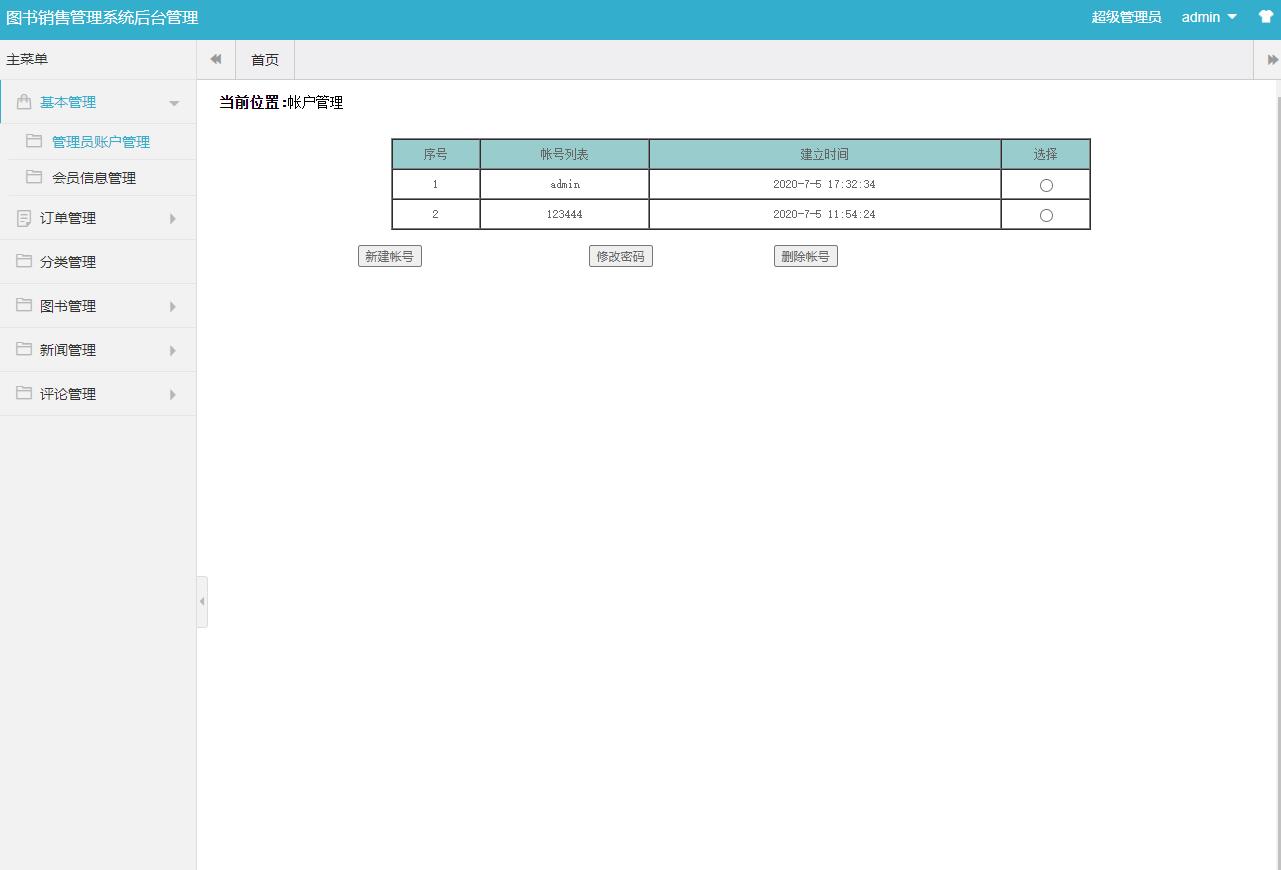This screenshot has width=1281, height=870.
Task: Click the handbag icon beside 基本管理
Action: 22,101
